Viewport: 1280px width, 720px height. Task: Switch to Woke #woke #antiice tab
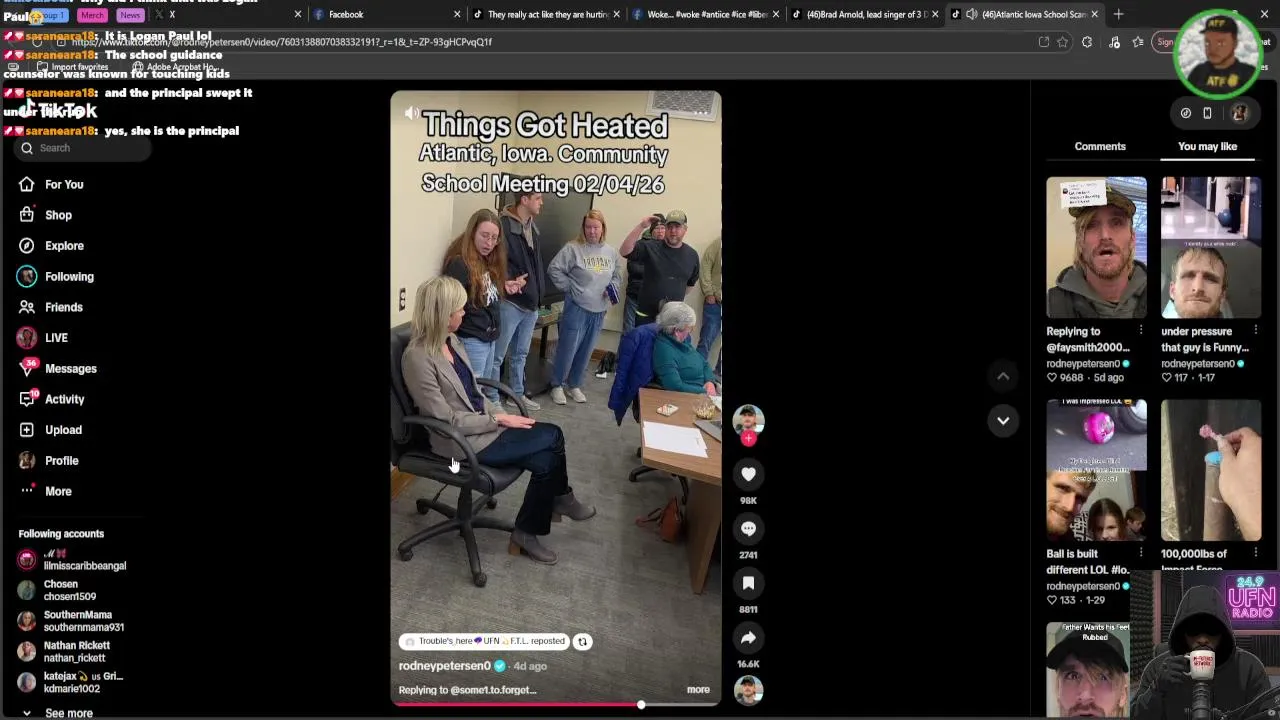705,14
